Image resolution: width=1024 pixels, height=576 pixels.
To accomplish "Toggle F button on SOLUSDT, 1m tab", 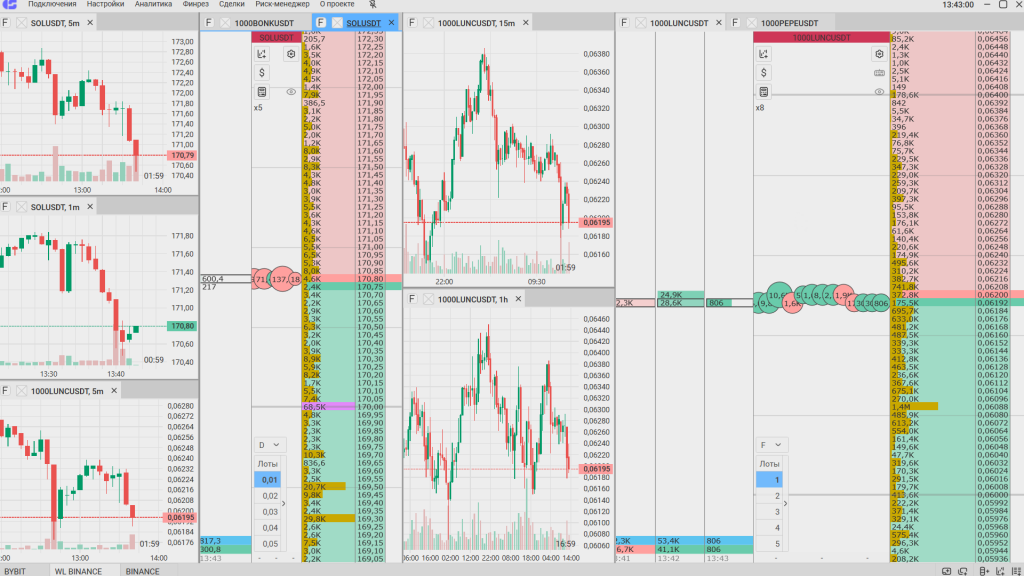I will [5, 207].
